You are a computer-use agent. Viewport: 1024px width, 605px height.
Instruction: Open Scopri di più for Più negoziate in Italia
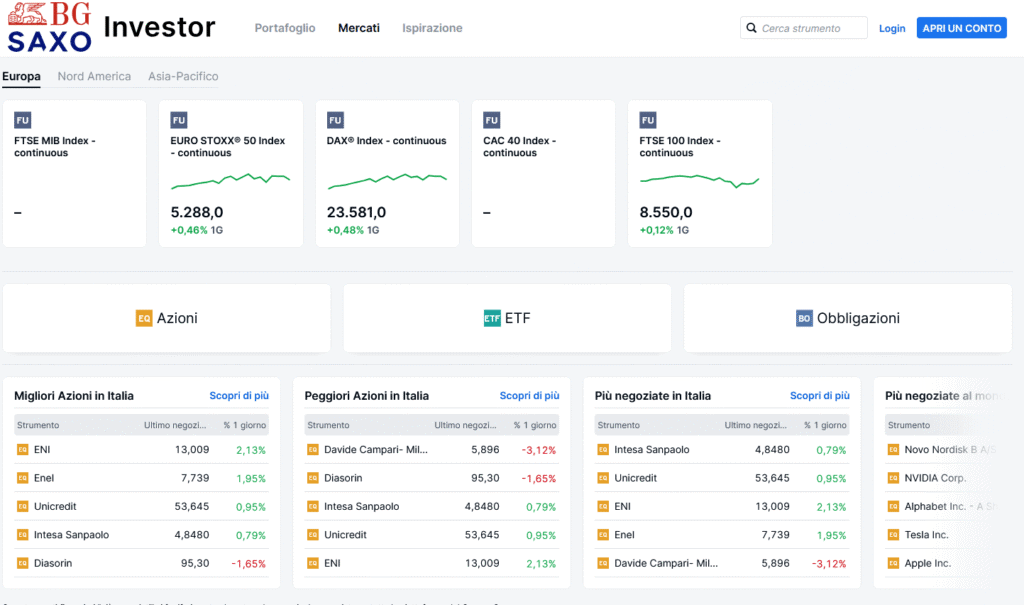820,395
